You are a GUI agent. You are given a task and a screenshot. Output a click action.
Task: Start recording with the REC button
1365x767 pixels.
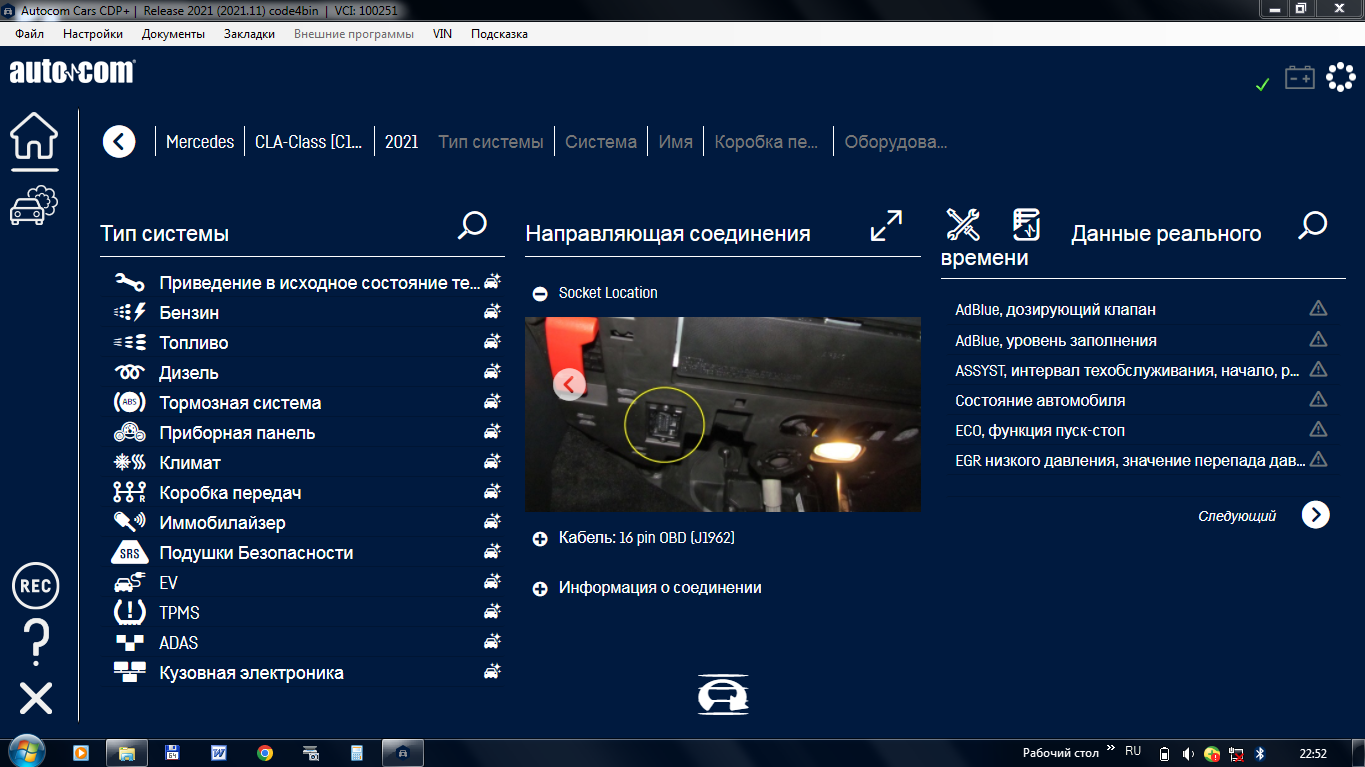pos(36,586)
